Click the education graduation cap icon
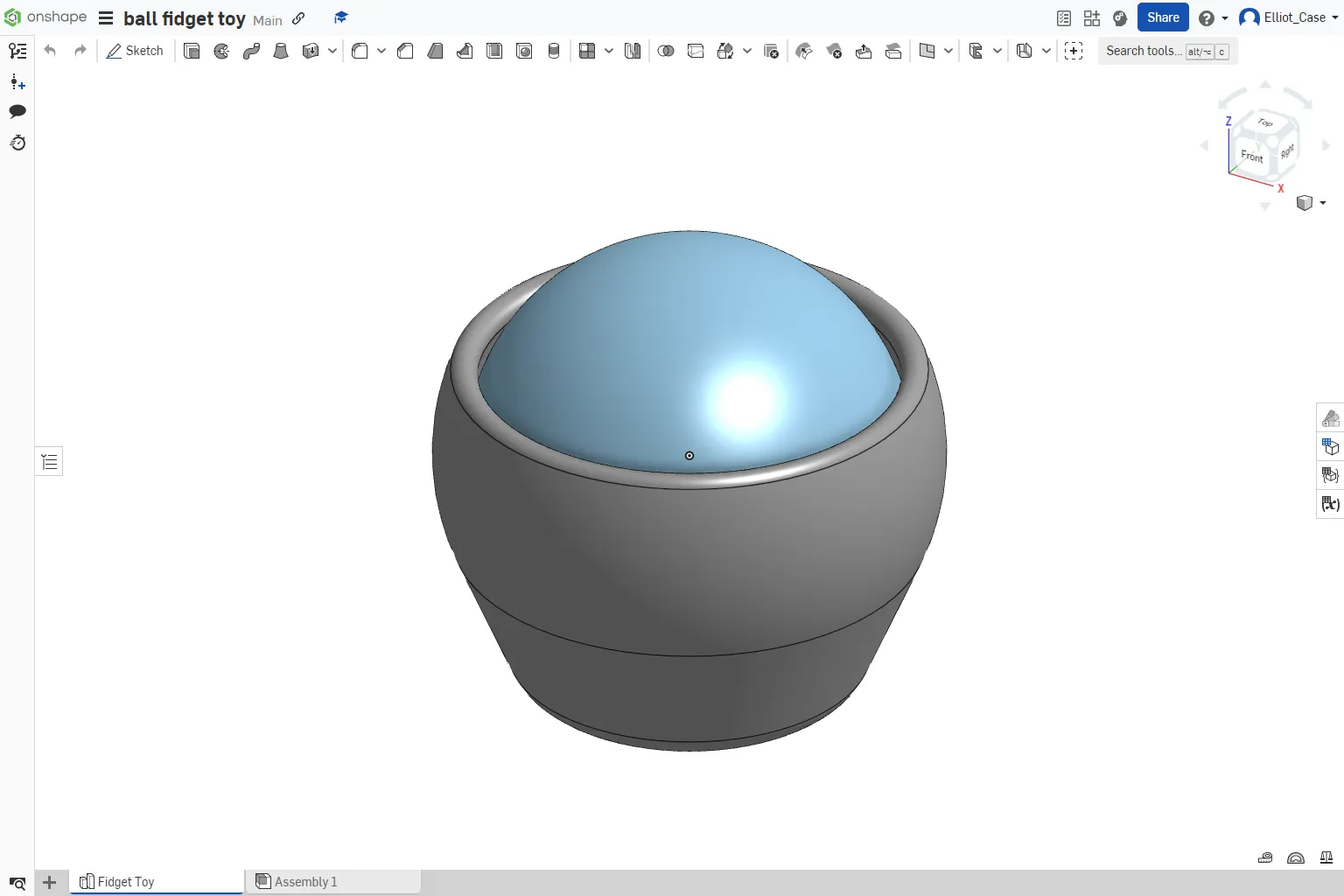 341,17
